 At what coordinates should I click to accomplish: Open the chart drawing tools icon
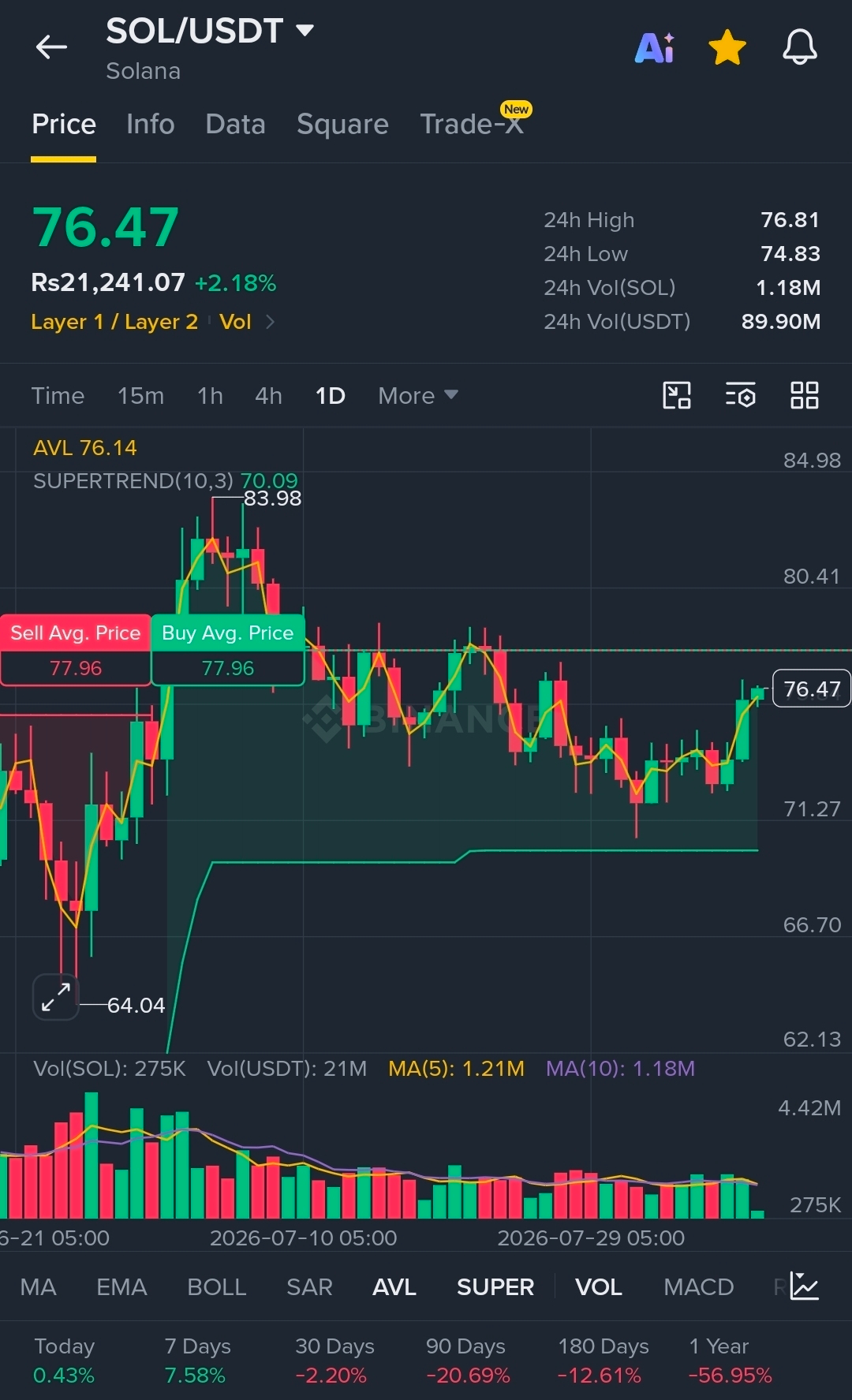pyautogui.click(x=677, y=395)
